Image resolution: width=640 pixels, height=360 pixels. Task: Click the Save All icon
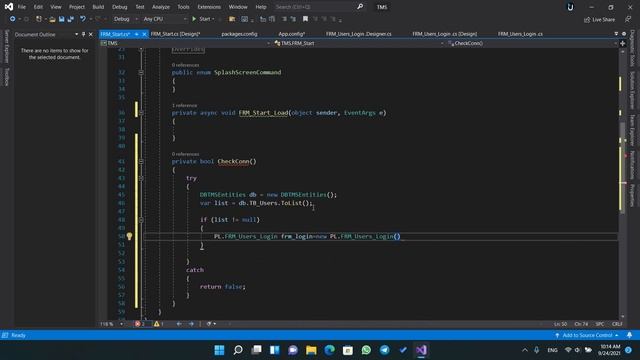[x=71, y=19]
